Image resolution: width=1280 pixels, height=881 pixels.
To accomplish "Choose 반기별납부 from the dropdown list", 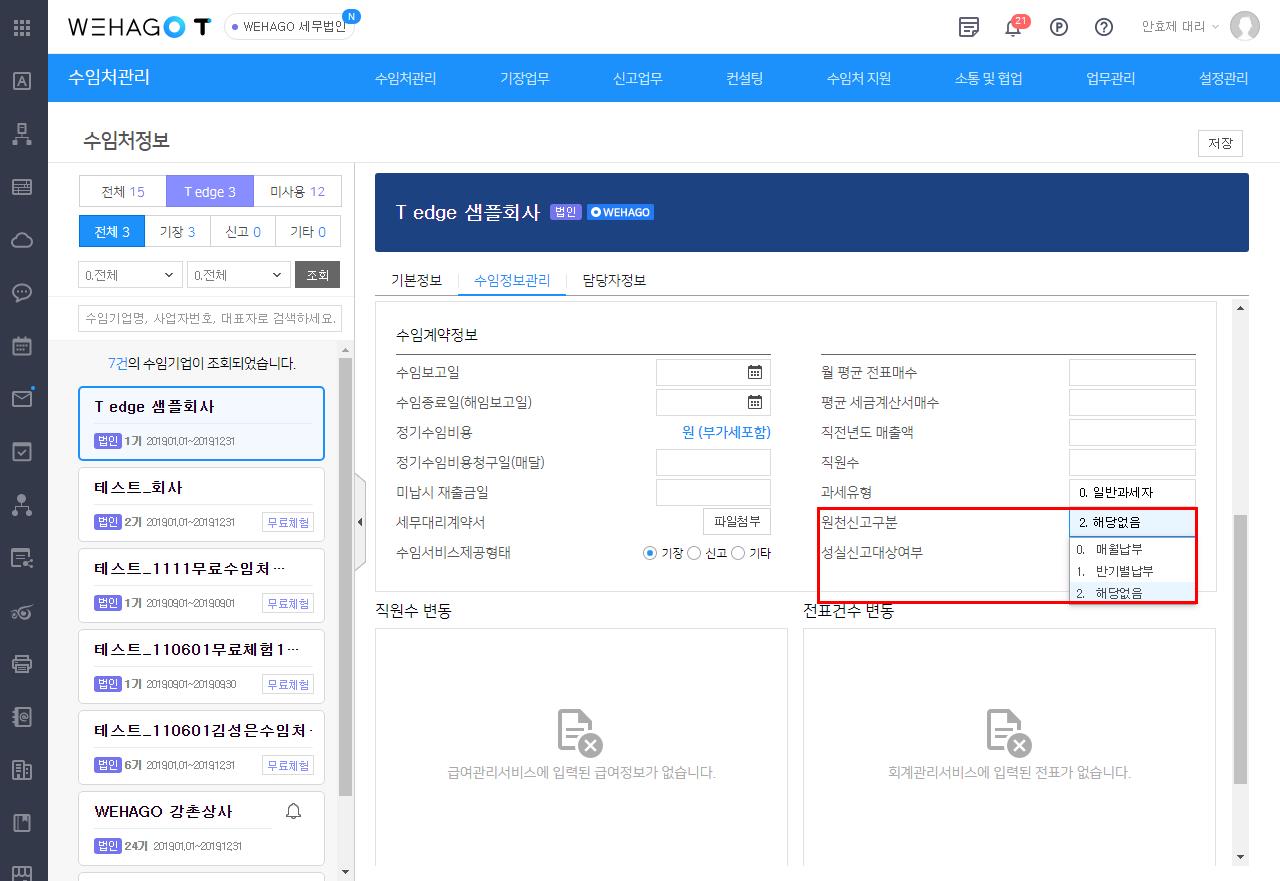I will (1124, 571).
